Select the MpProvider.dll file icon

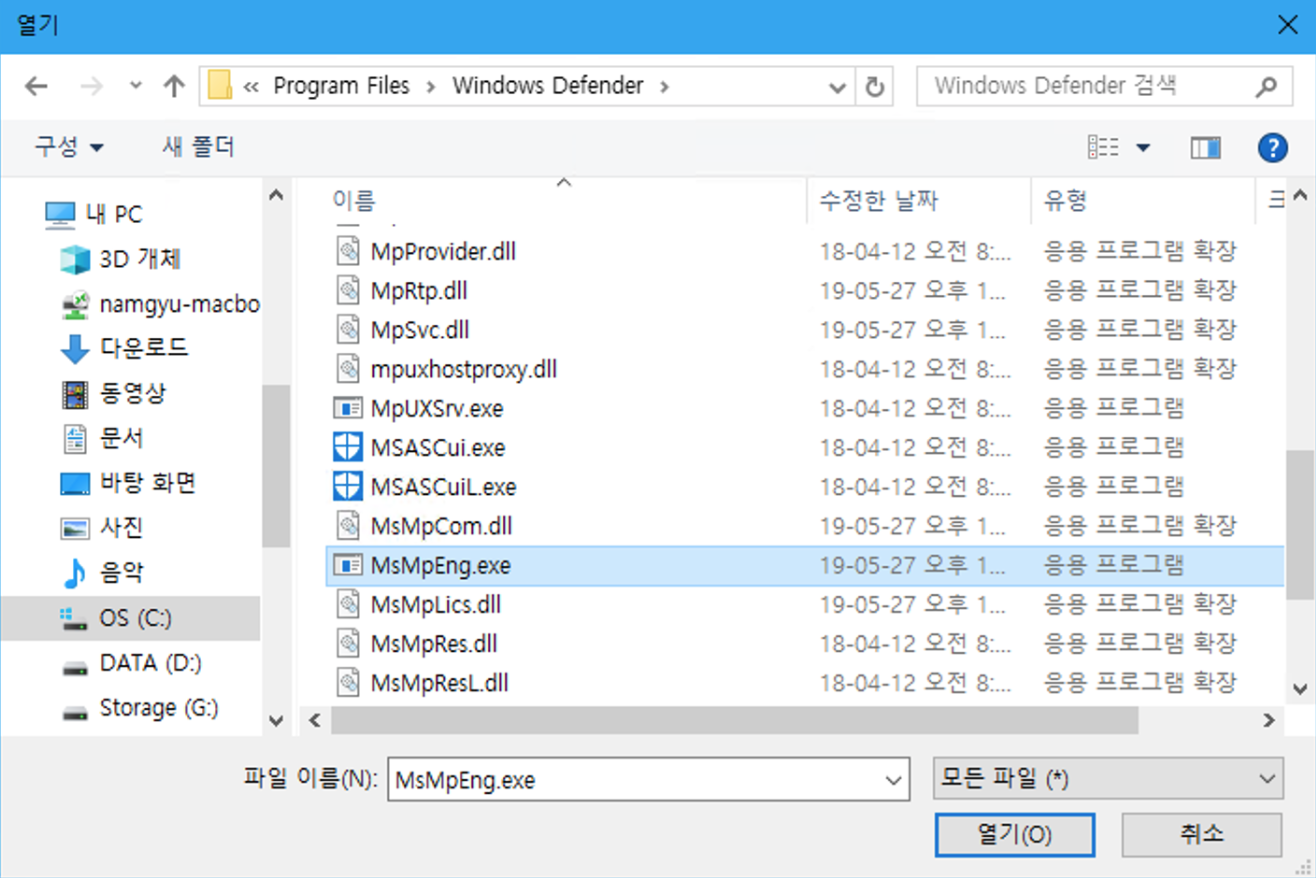[x=347, y=251]
